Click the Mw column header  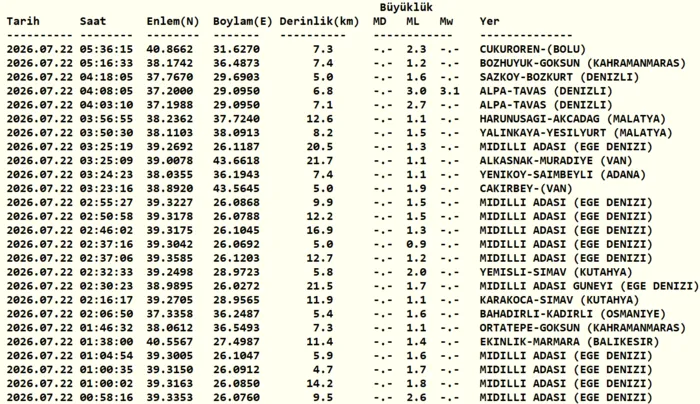coord(446,21)
